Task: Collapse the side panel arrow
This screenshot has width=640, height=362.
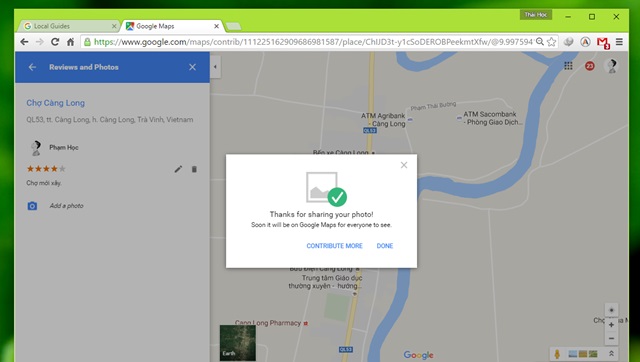Action: [216, 67]
